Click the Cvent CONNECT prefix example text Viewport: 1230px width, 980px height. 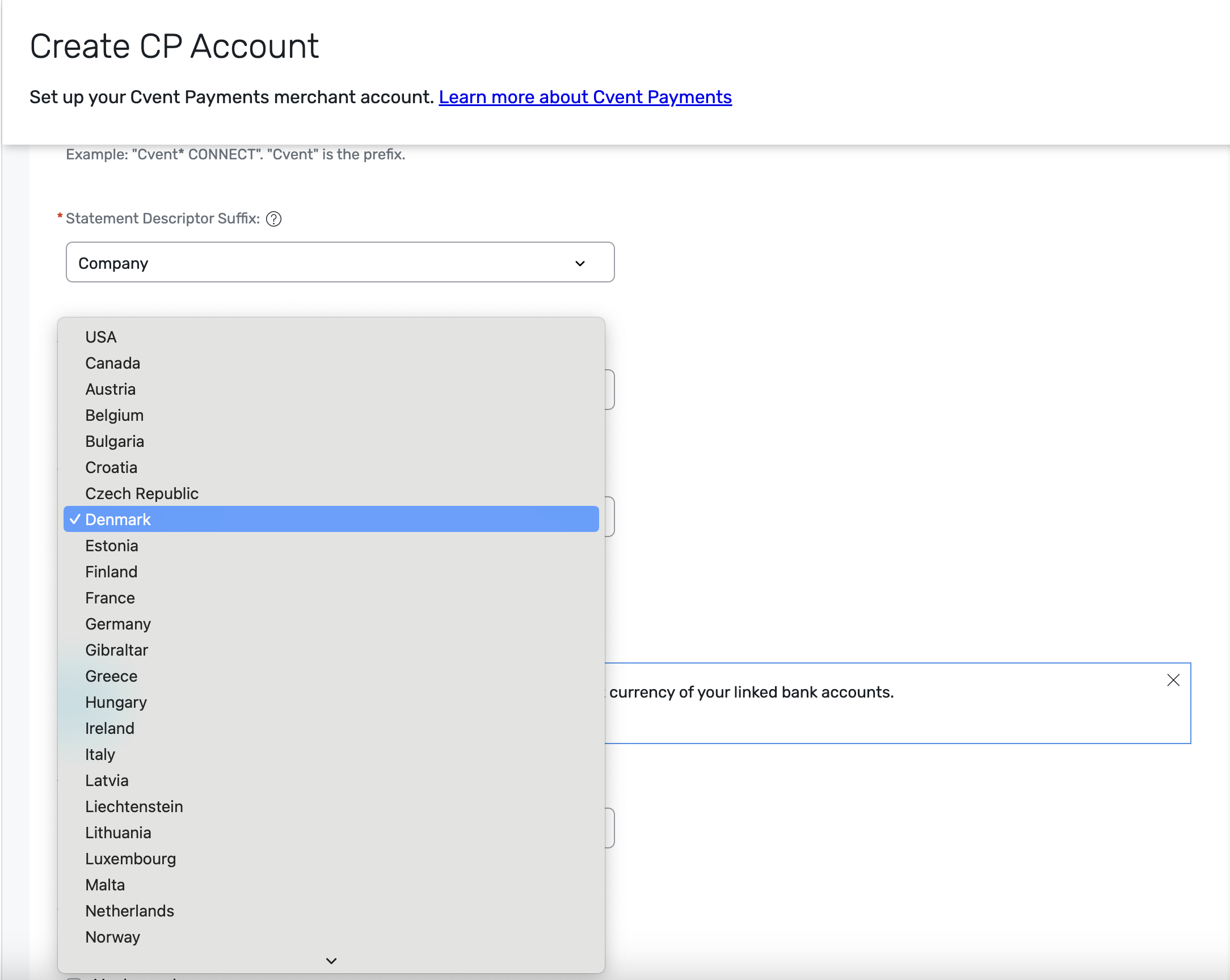pos(235,155)
